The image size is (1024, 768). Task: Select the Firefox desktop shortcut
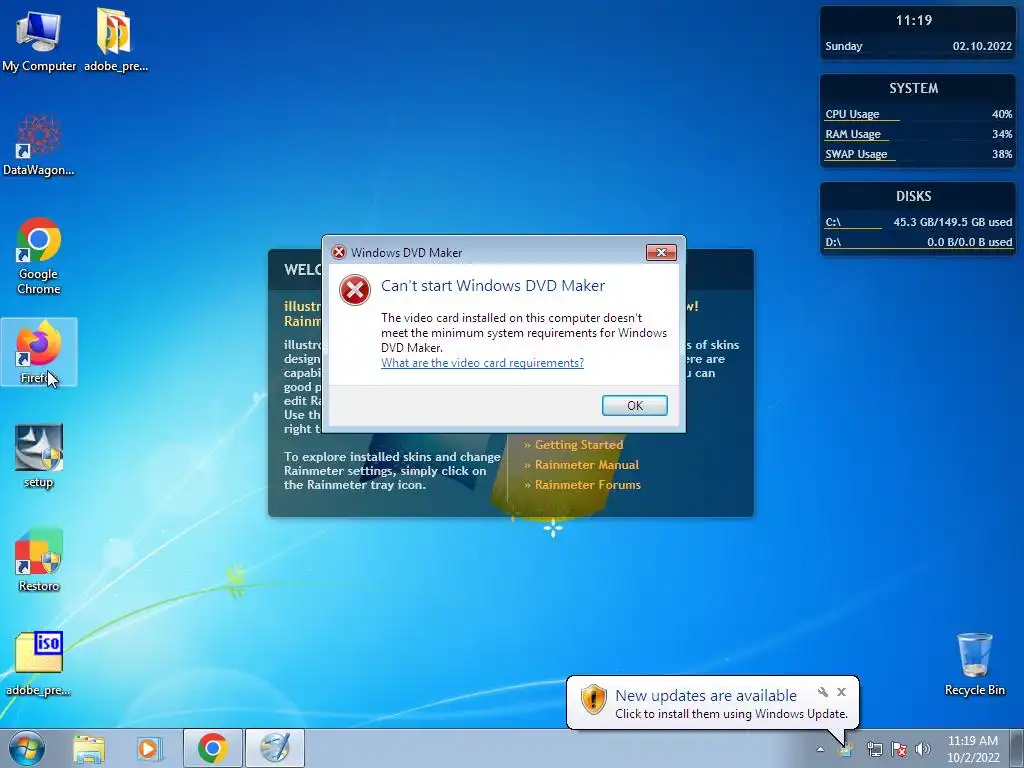coord(39,352)
